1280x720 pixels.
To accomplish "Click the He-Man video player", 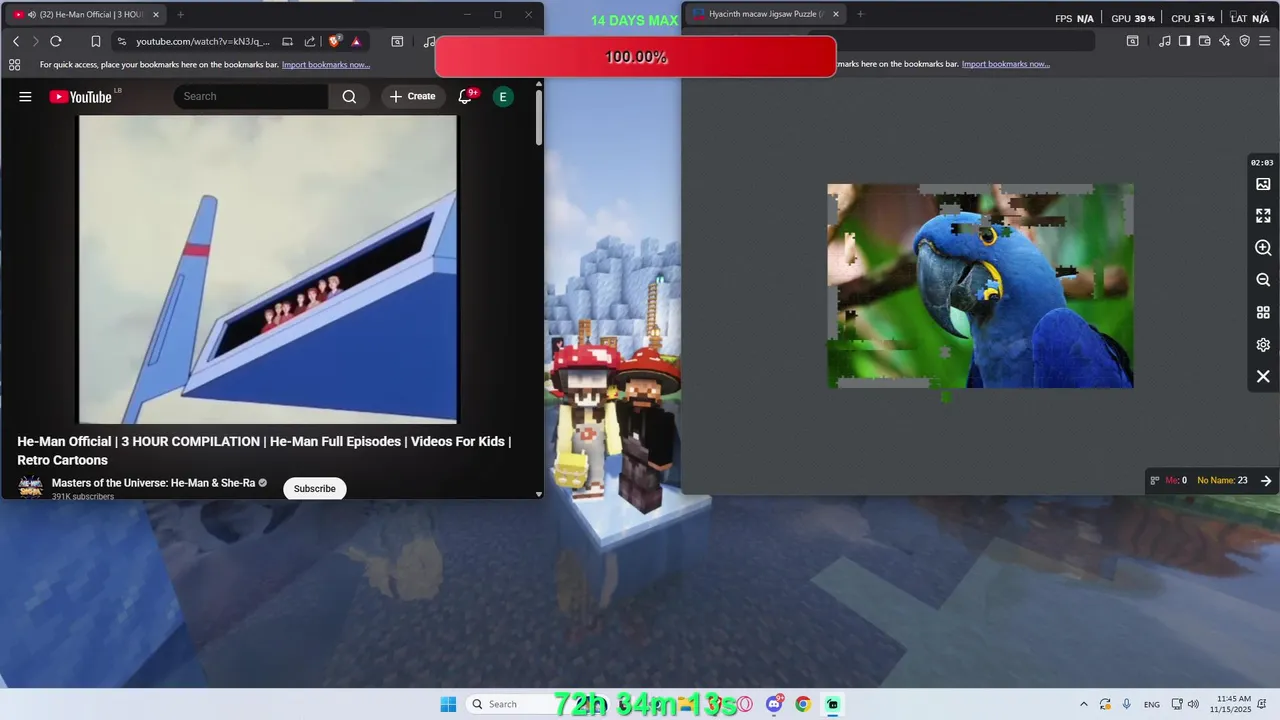I will point(268,269).
